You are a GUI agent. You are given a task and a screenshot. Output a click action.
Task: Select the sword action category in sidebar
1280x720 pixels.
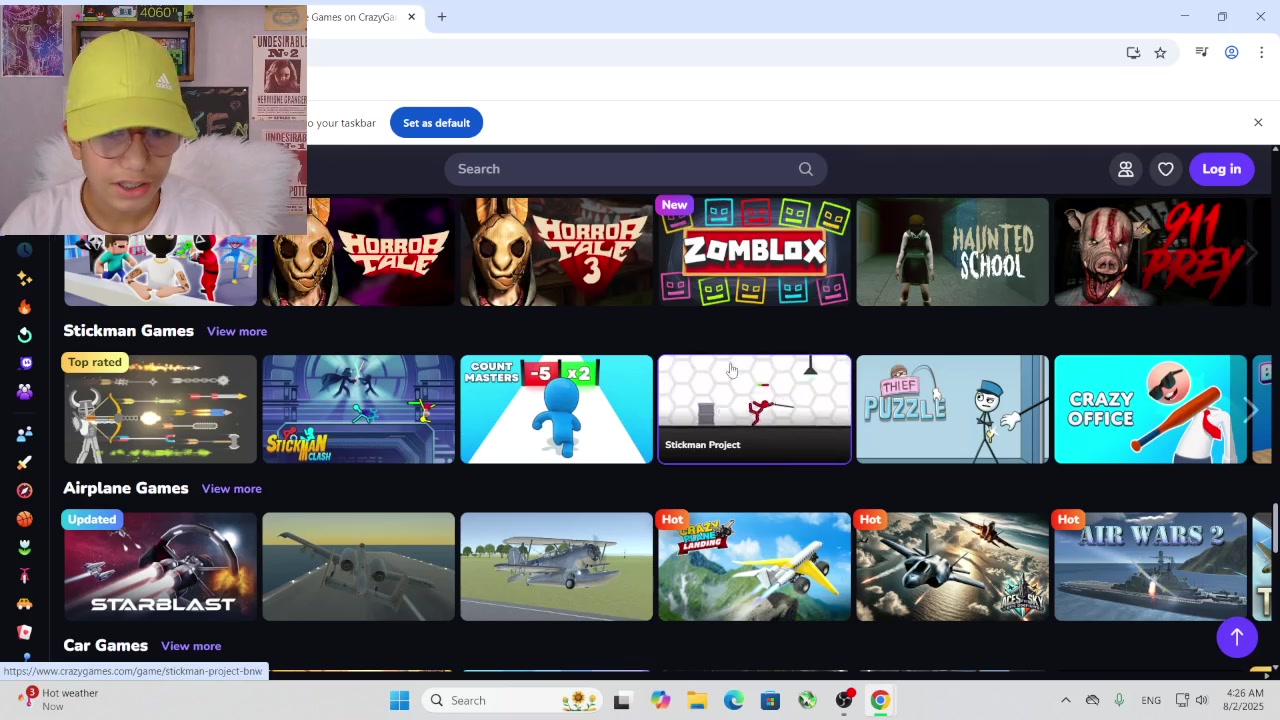[x=24, y=462]
